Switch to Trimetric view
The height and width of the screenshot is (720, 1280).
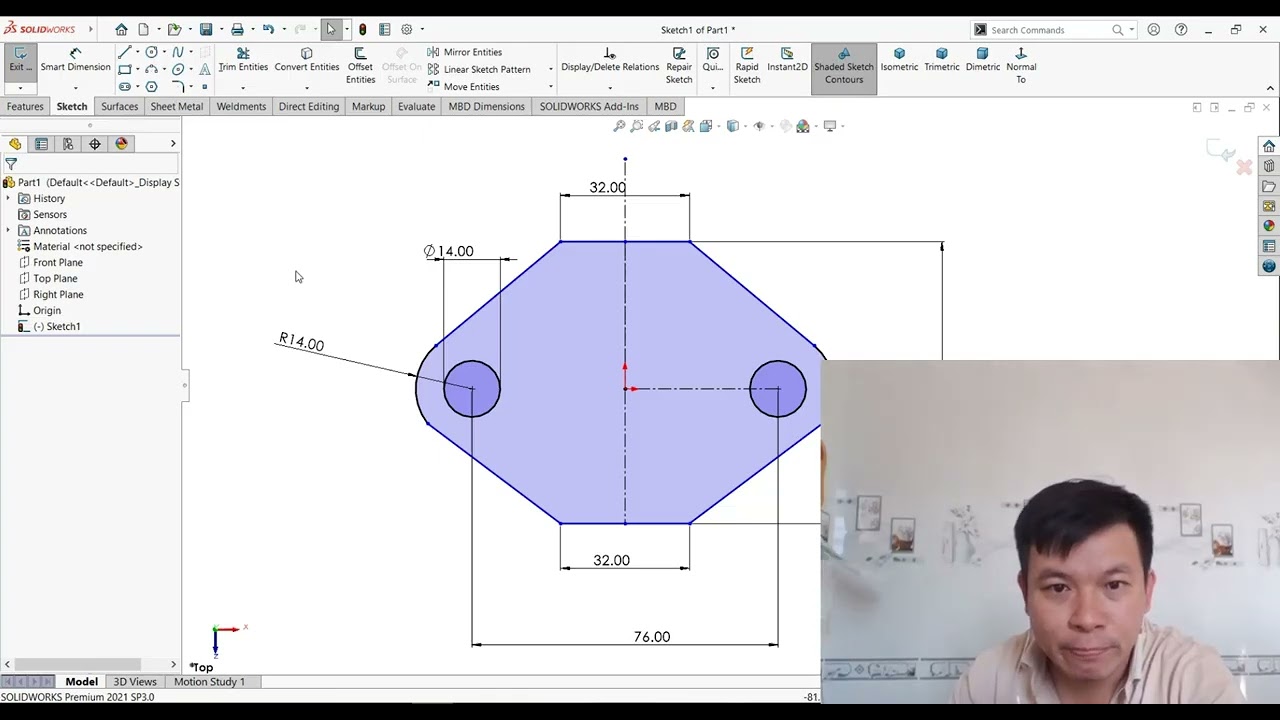point(942,60)
